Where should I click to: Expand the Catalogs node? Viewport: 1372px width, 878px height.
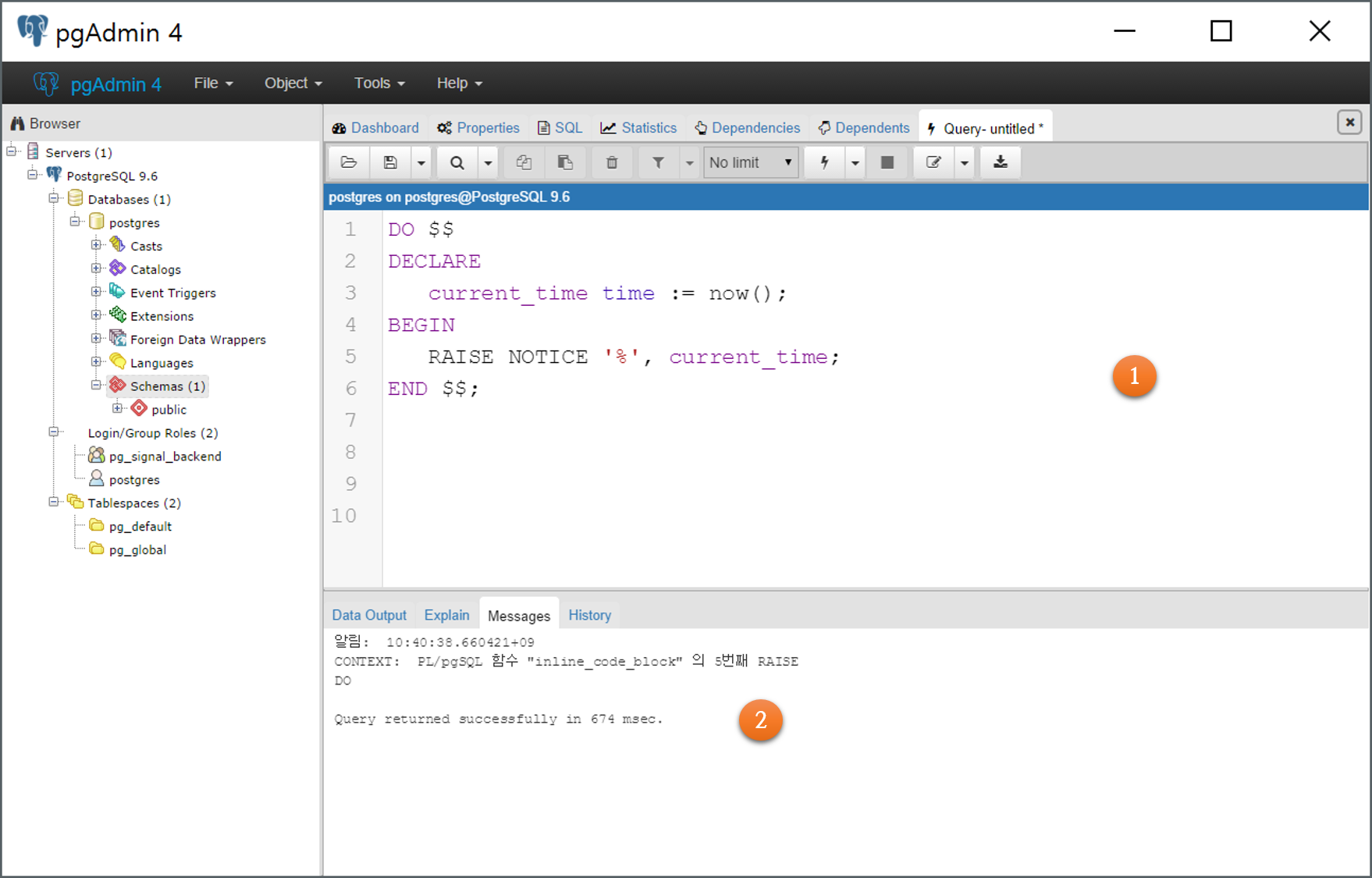[x=96, y=268]
